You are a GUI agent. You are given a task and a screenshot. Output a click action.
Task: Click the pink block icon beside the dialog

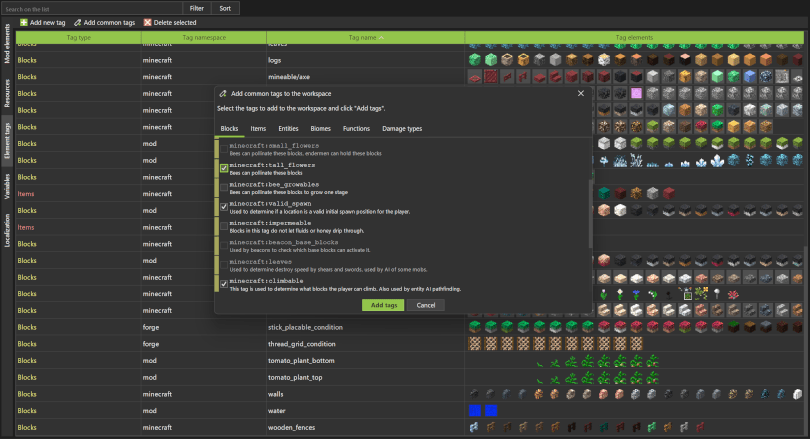coord(636,93)
